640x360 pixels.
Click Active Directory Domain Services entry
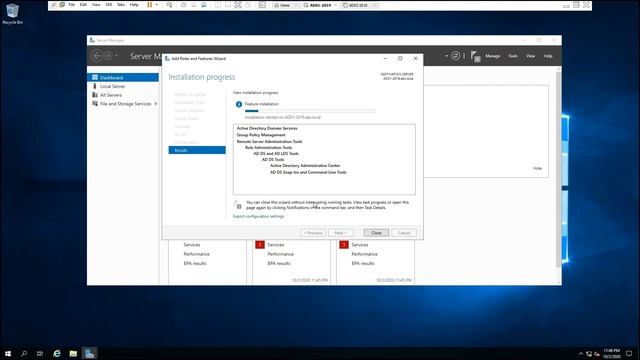click(x=267, y=128)
